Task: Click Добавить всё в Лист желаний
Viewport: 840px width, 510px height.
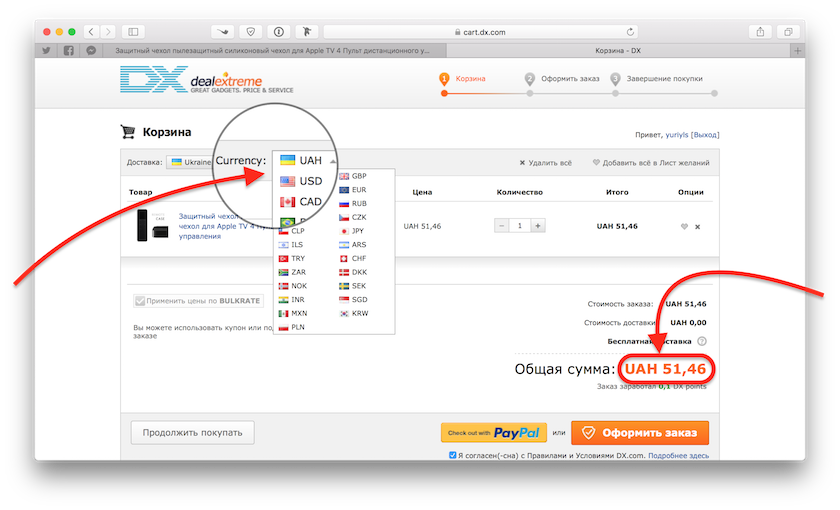Action: [651, 163]
